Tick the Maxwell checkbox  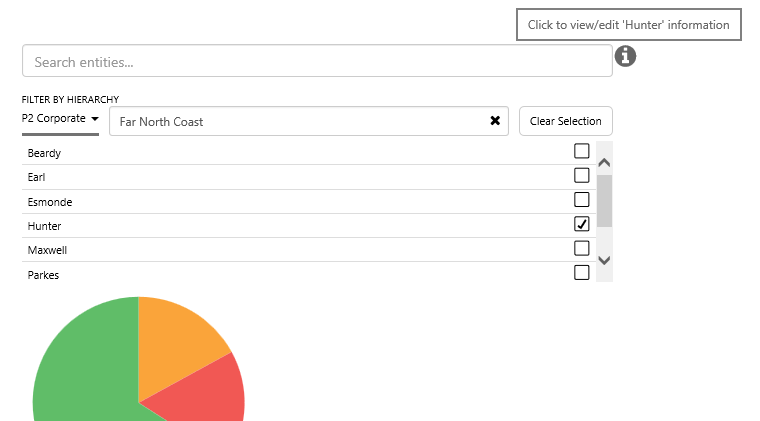[581, 248]
